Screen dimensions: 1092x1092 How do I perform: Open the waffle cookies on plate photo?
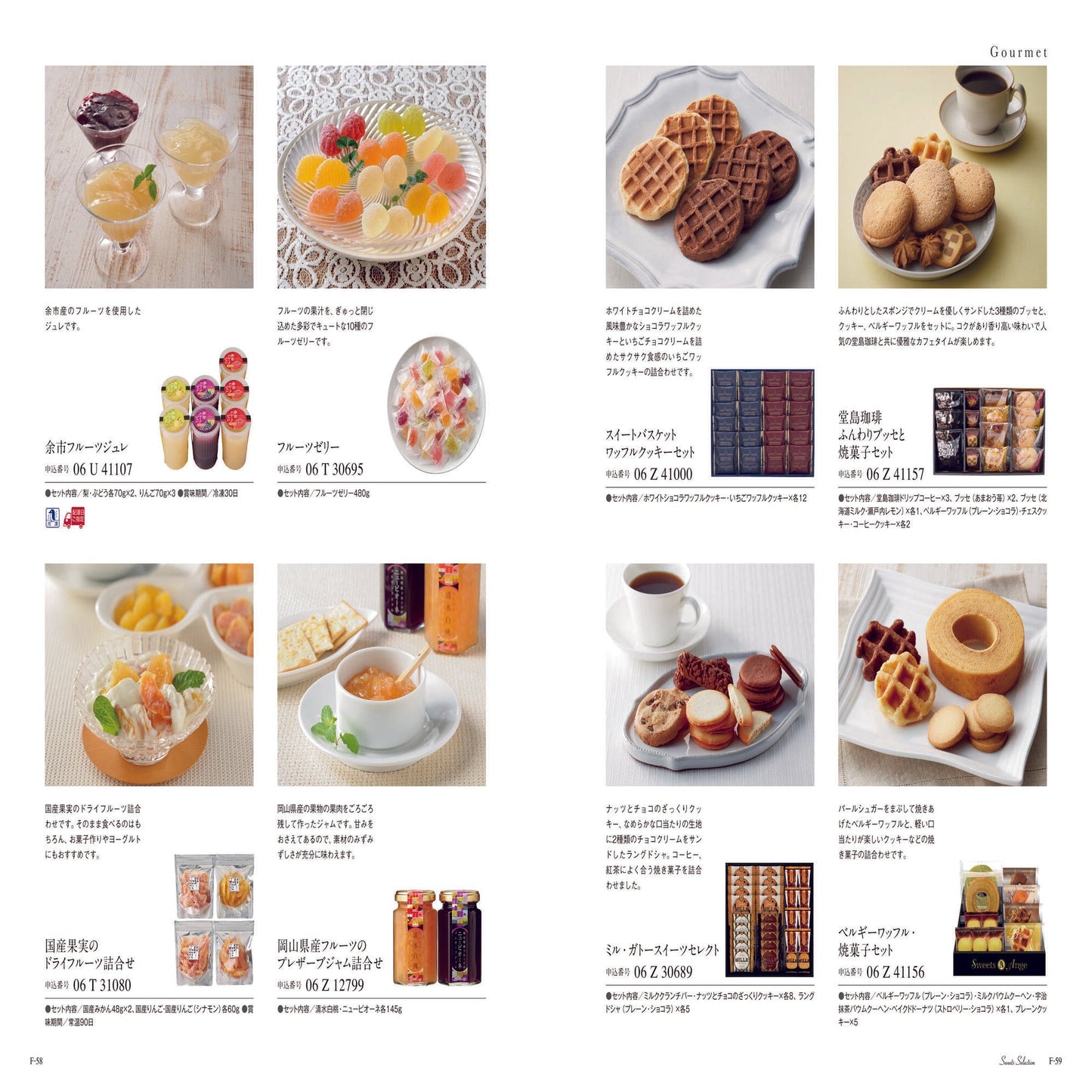710,177
